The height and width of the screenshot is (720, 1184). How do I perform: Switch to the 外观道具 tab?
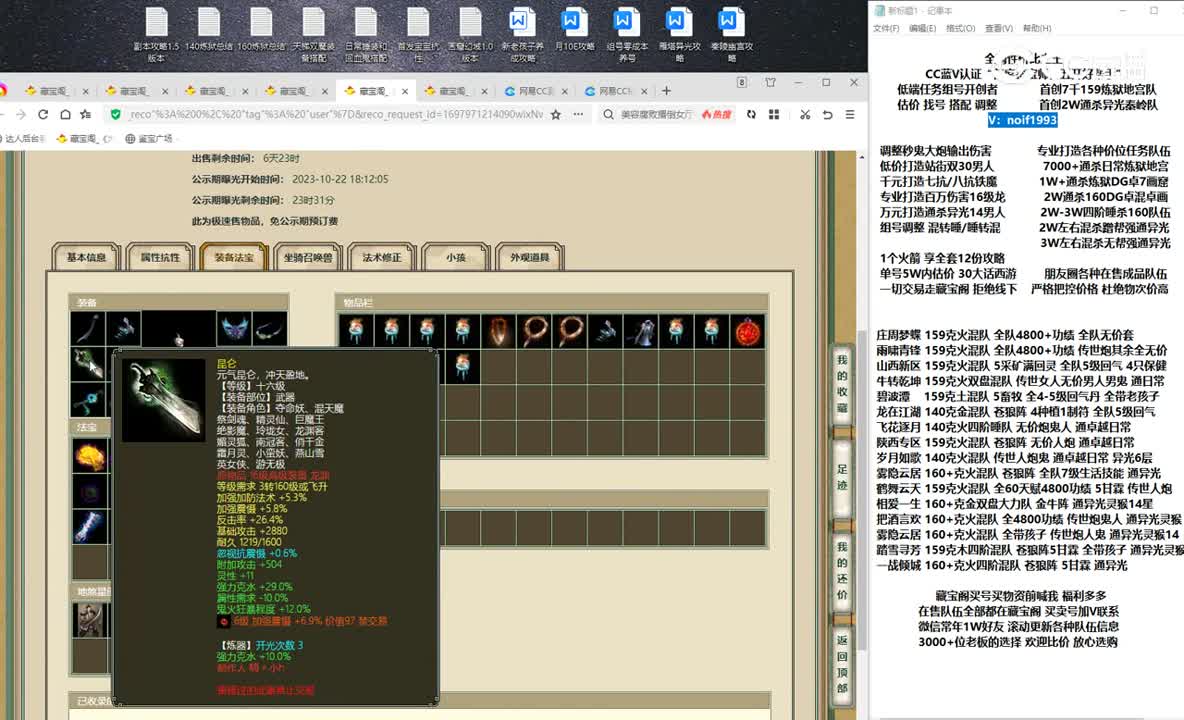[x=529, y=257]
